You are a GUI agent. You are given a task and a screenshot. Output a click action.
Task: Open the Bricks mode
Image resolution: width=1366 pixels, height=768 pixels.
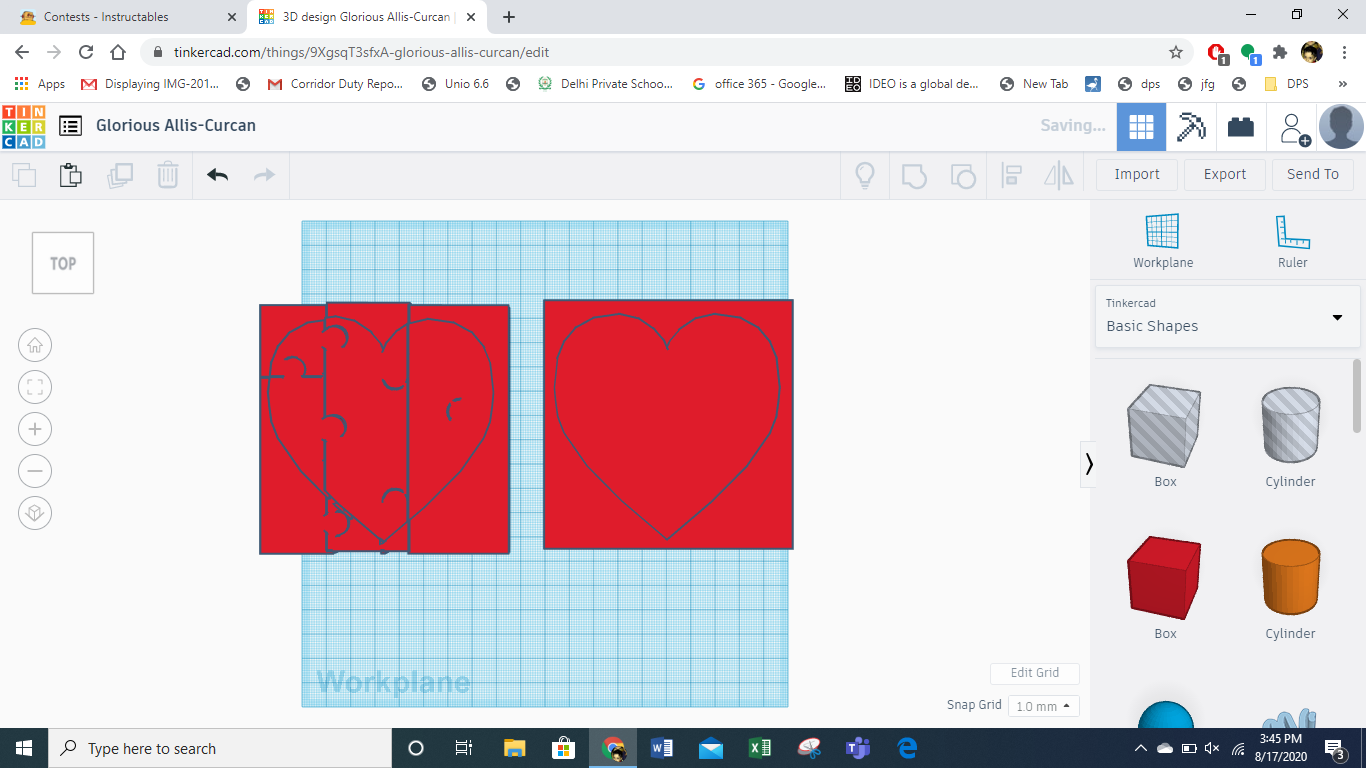pyautogui.click(x=1241, y=127)
